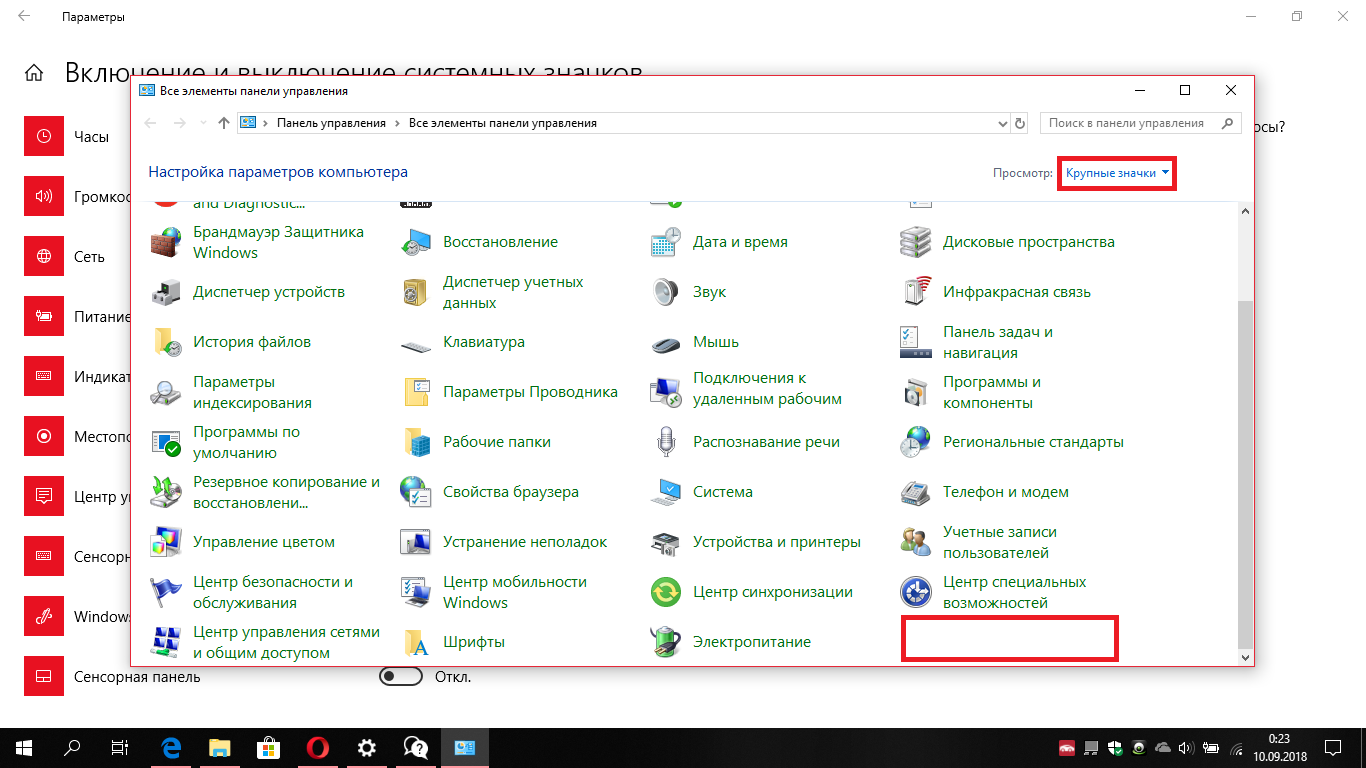
Task: Expand chevron after Панель управления breadcrumb
Action: tap(397, 123)
